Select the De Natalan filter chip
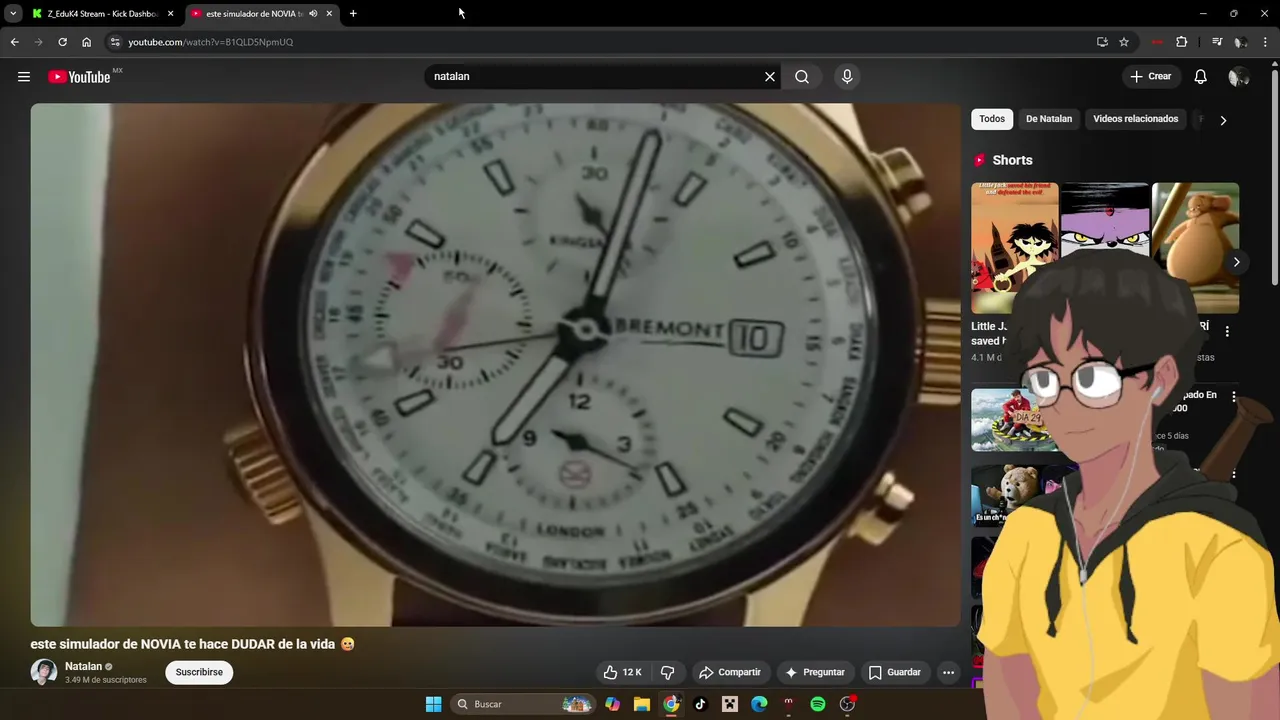 1049,119
